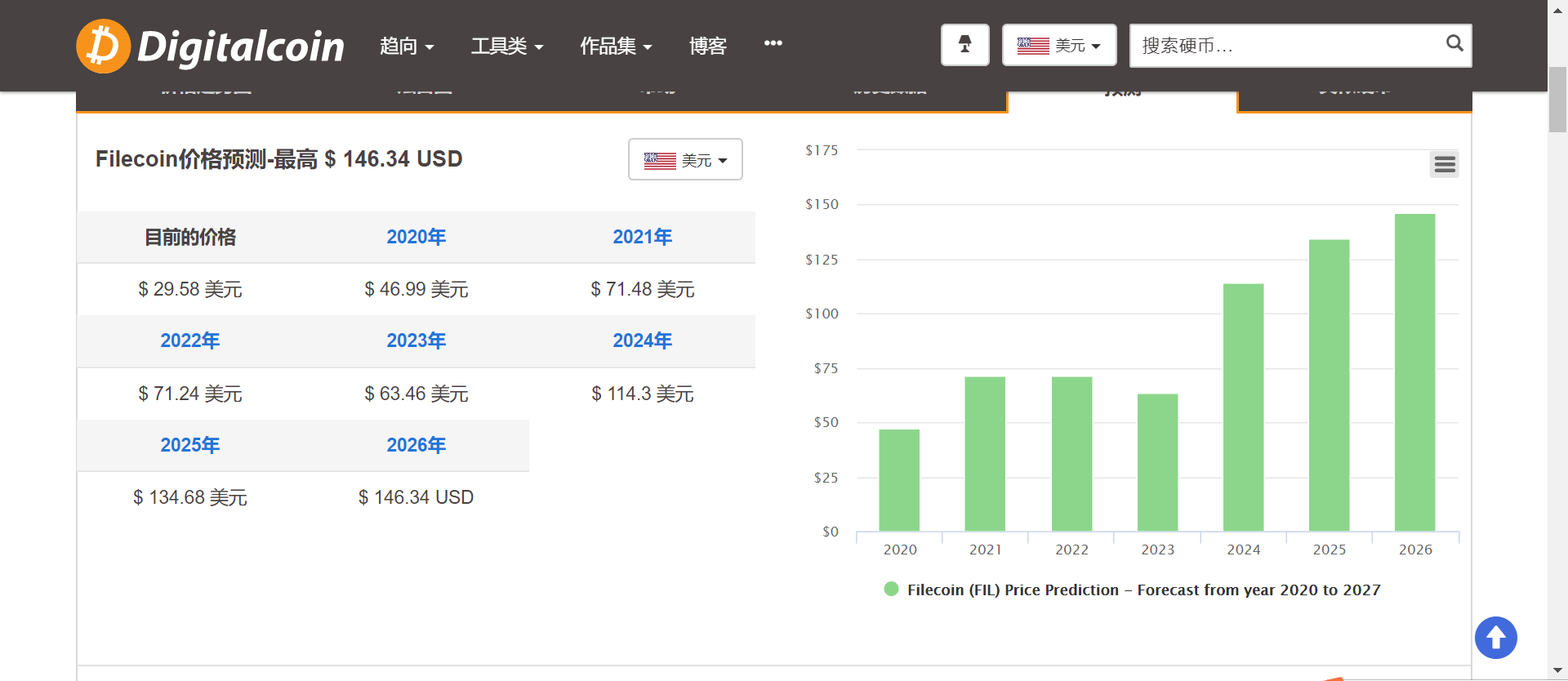Image resolution: width=1568 pixels, height=681 pixels.
Task: Open the 趋向 dropdown menu
Action: pos(407,47)
